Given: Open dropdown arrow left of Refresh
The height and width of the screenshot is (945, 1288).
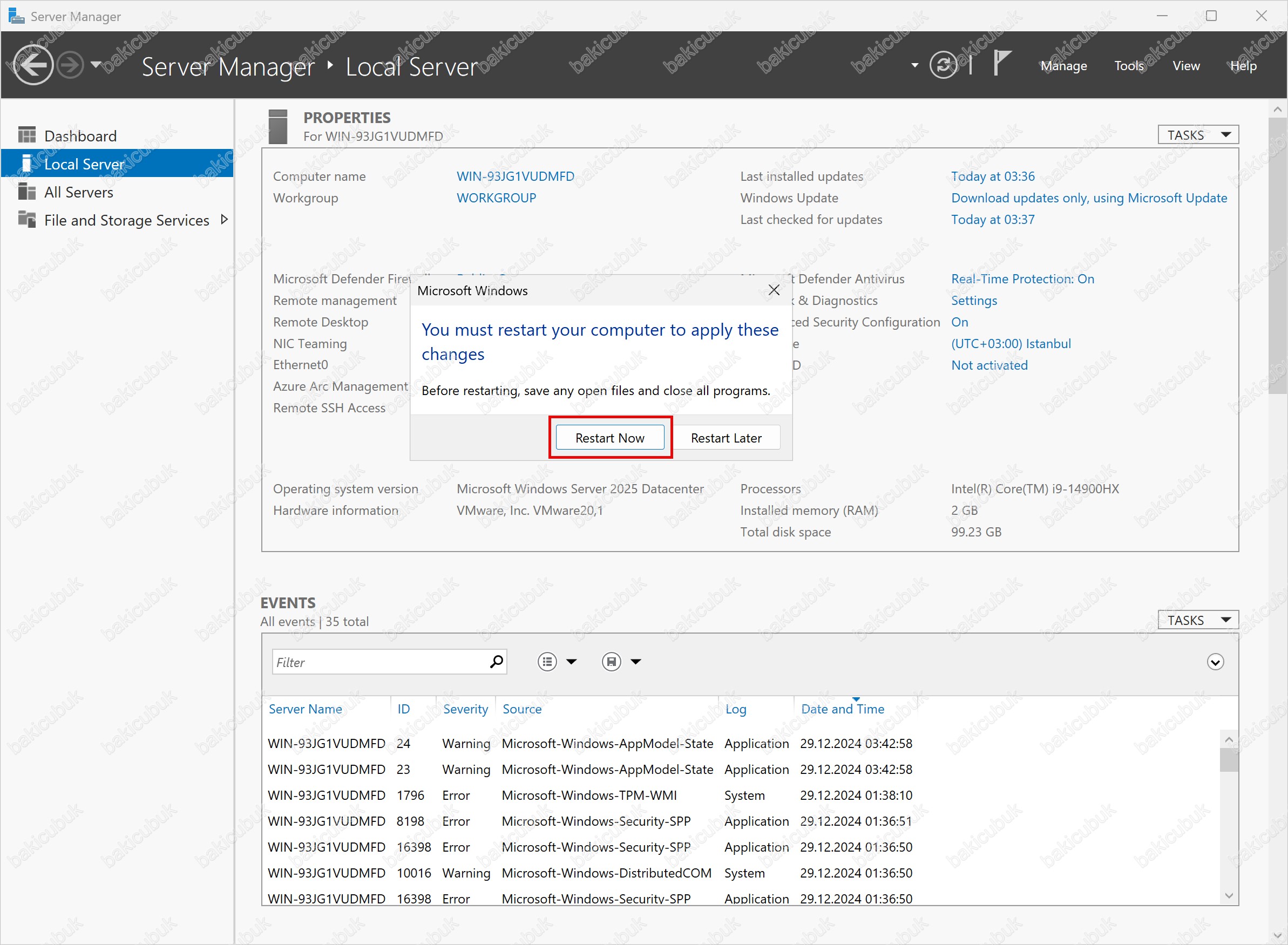Looking at the screenshot, I should coord(915,65).
